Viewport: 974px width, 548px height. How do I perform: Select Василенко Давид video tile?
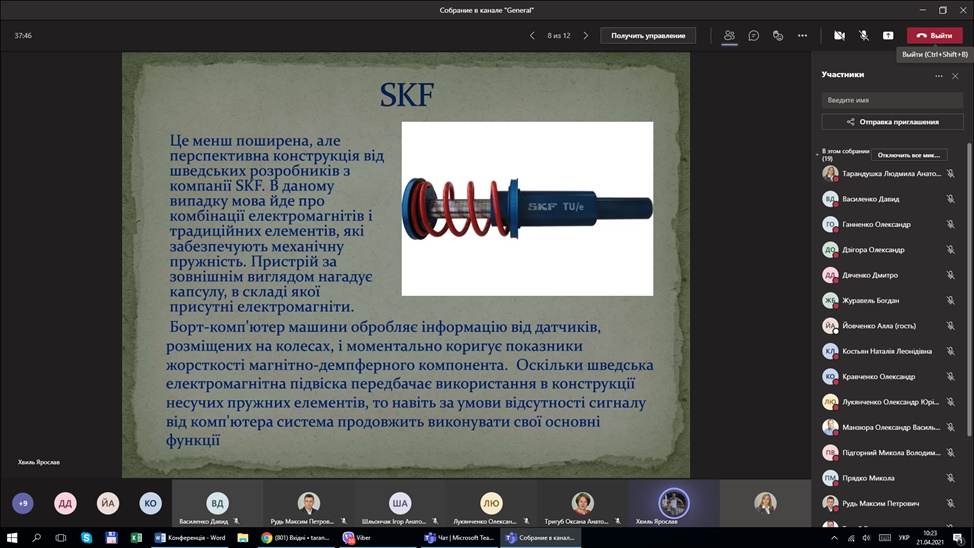tap(217, 503)
